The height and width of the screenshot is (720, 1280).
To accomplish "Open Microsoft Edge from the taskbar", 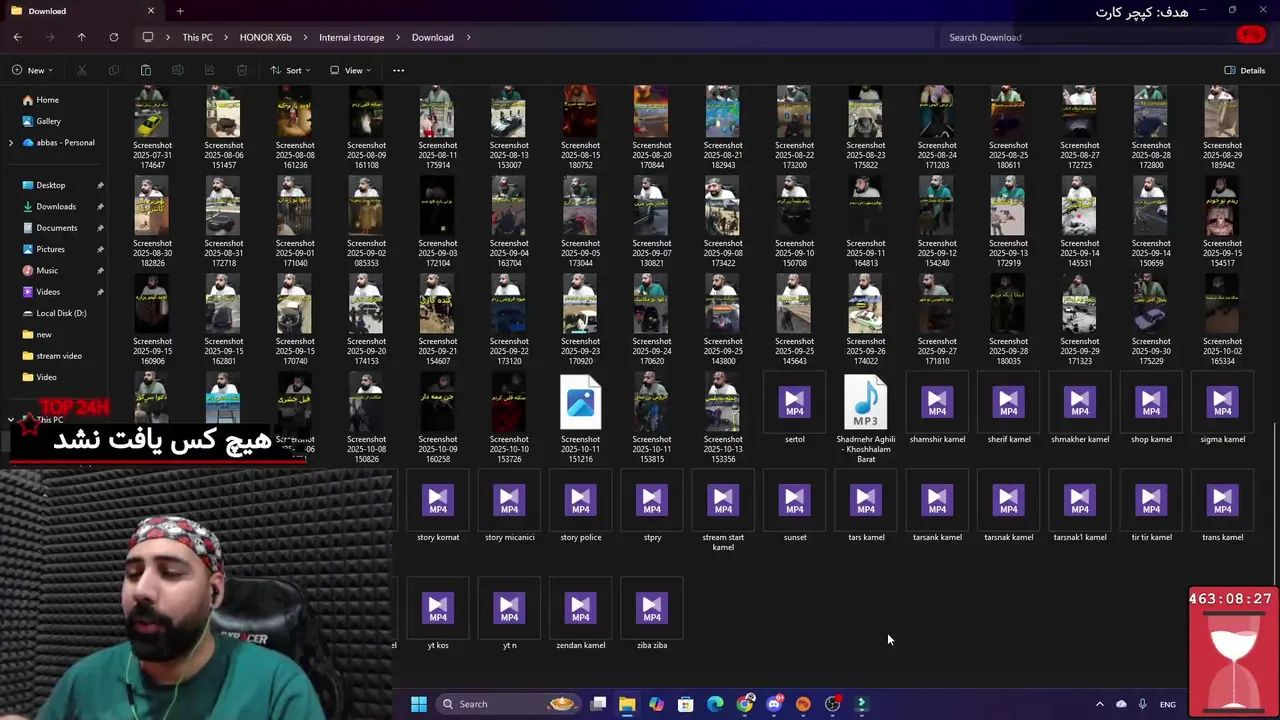I will (715, 704).
